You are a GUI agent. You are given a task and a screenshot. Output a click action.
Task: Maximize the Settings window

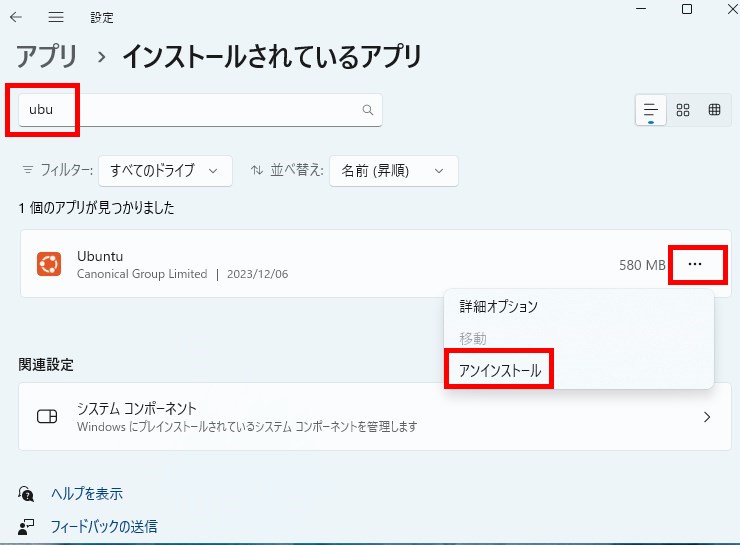(x=687, y=9)
